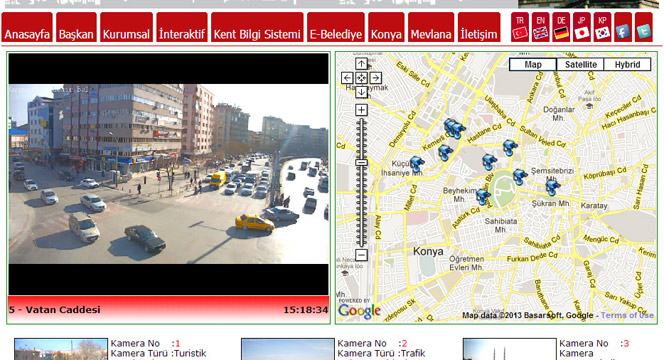Zoom out the map with minus button
664x360 pixels.
[361, 255]
